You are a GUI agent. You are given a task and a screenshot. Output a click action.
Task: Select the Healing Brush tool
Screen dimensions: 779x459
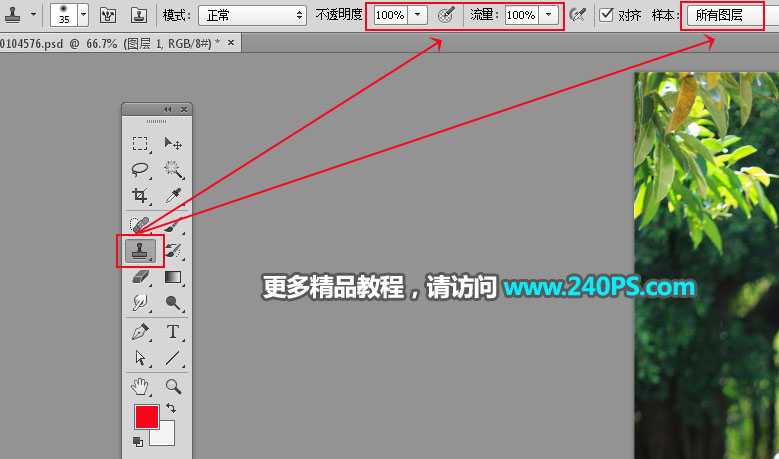(x=140, y=225)
